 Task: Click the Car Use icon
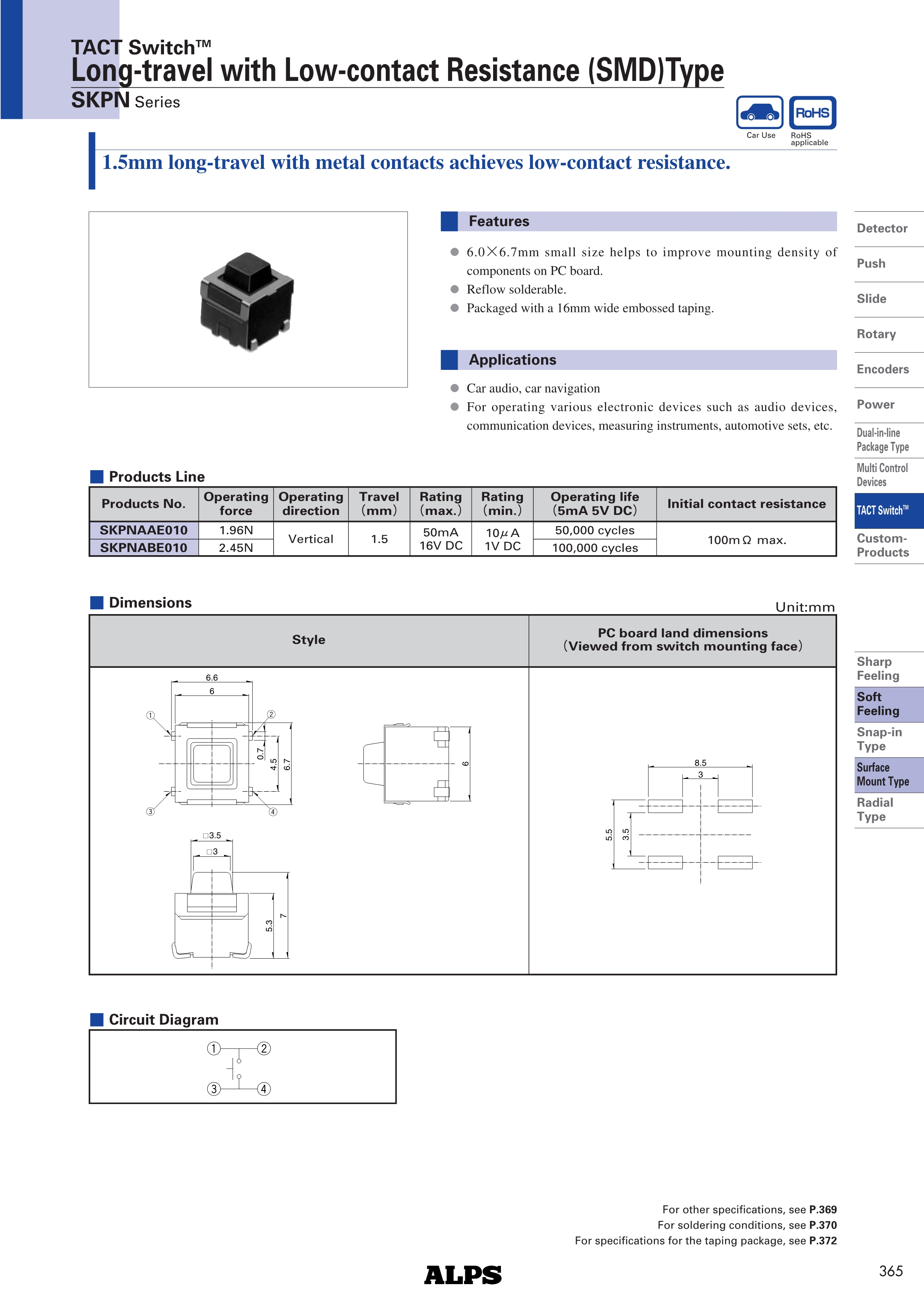point(760,113)
